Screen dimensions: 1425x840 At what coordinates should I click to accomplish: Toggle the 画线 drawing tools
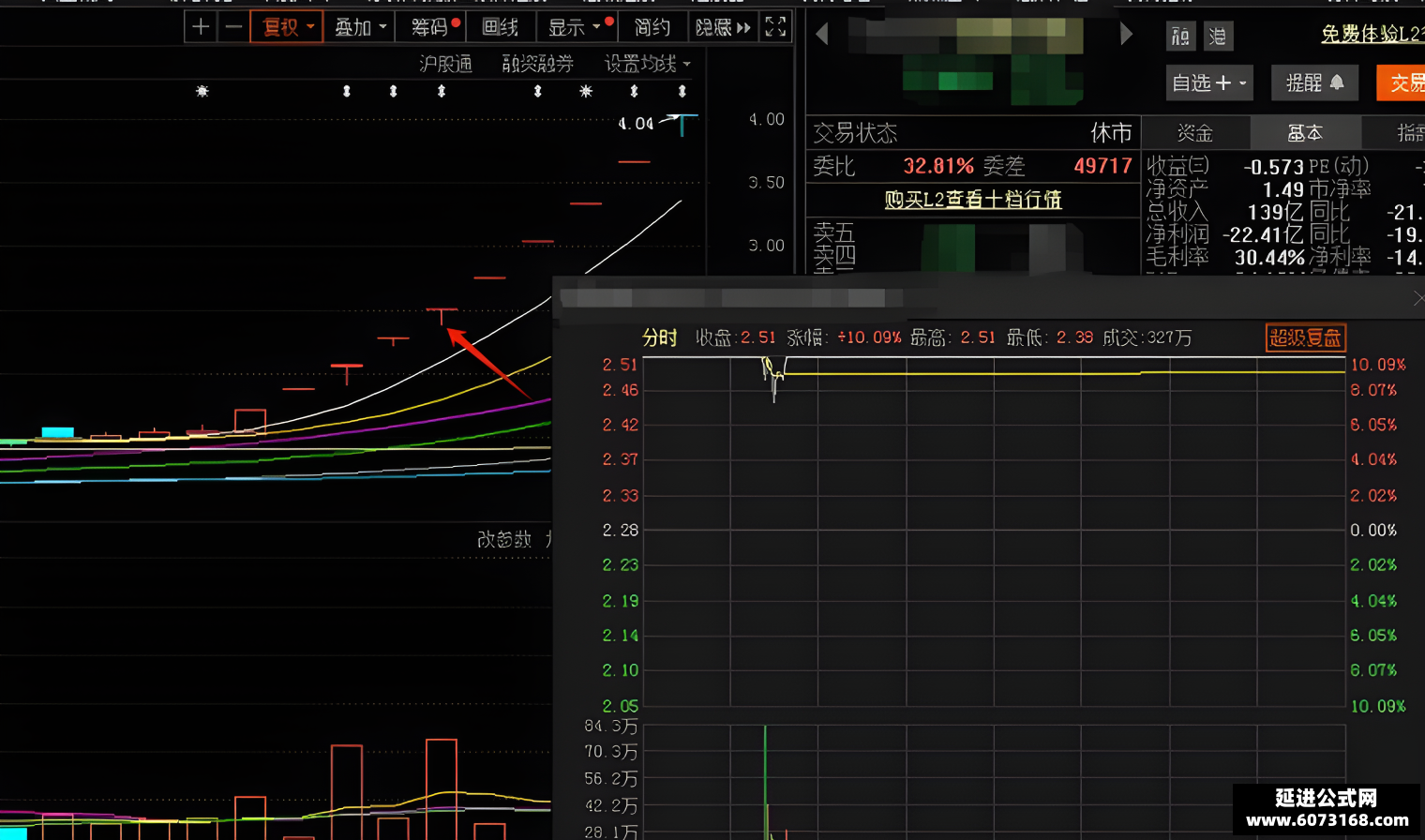(501, 27)
